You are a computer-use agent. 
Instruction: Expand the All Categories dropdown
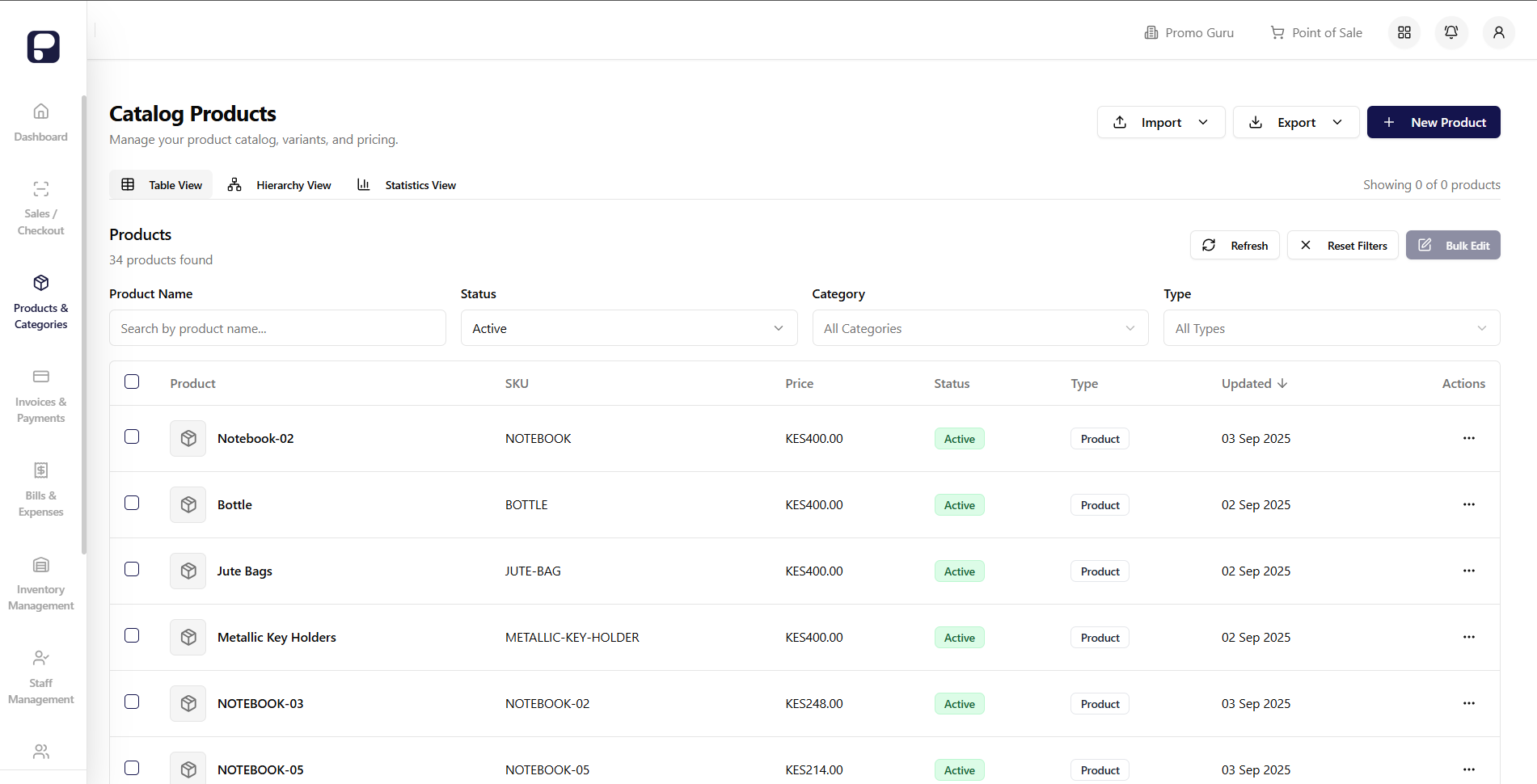(x=979, y=327)
